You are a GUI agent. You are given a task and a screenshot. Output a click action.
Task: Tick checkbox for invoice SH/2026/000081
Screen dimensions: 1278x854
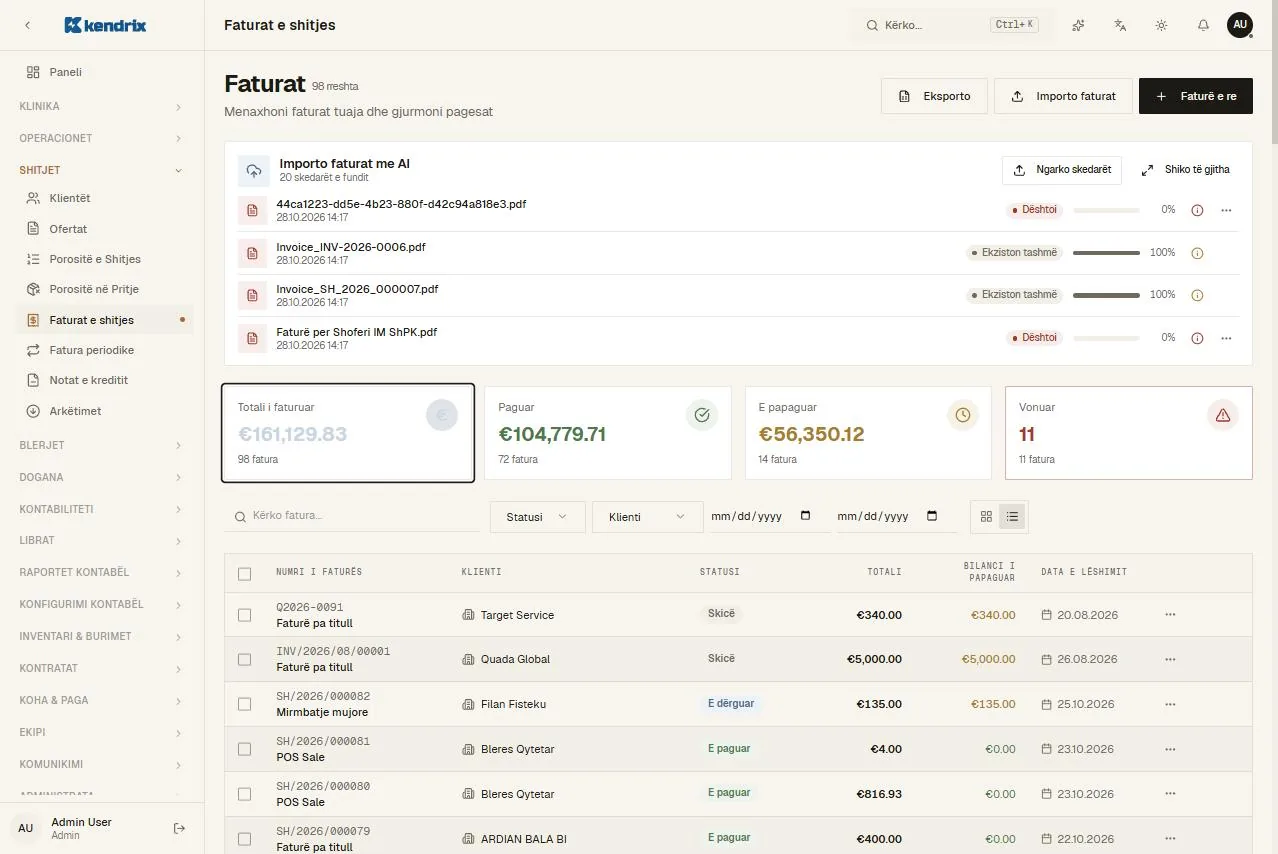245,749
